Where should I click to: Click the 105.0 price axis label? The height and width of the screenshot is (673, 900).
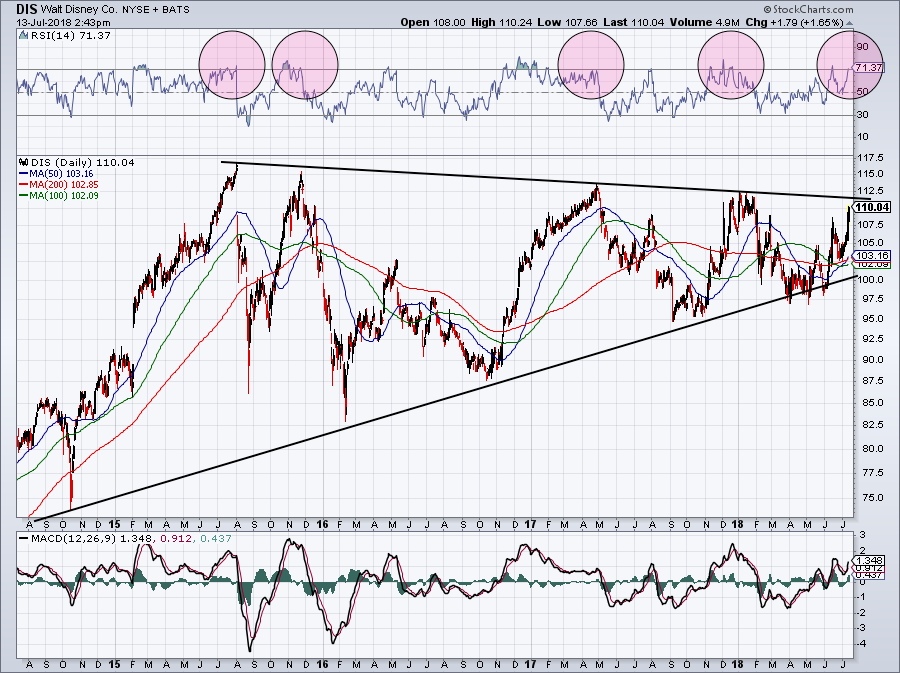pos(871,243)
